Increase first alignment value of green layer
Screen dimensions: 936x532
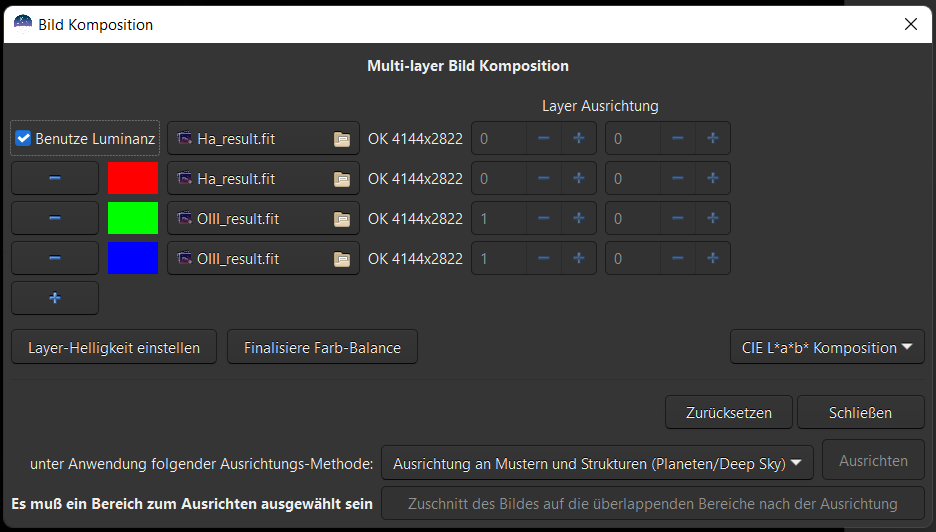(578, 219)
